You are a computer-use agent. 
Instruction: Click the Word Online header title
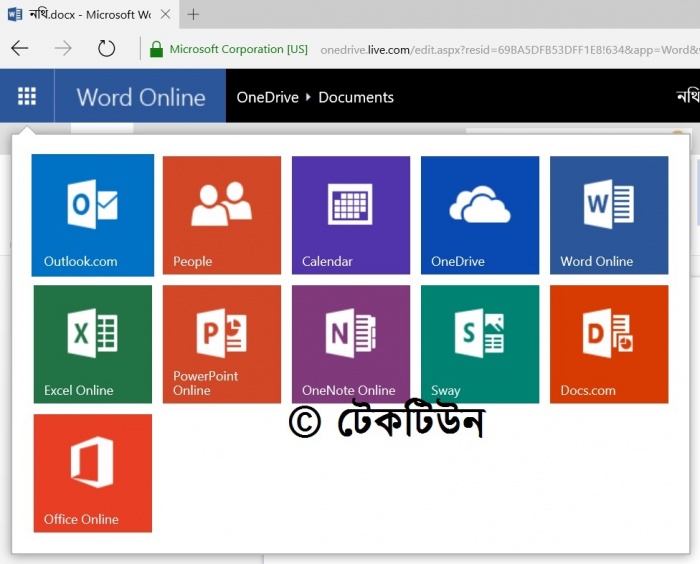coord(141,97)
